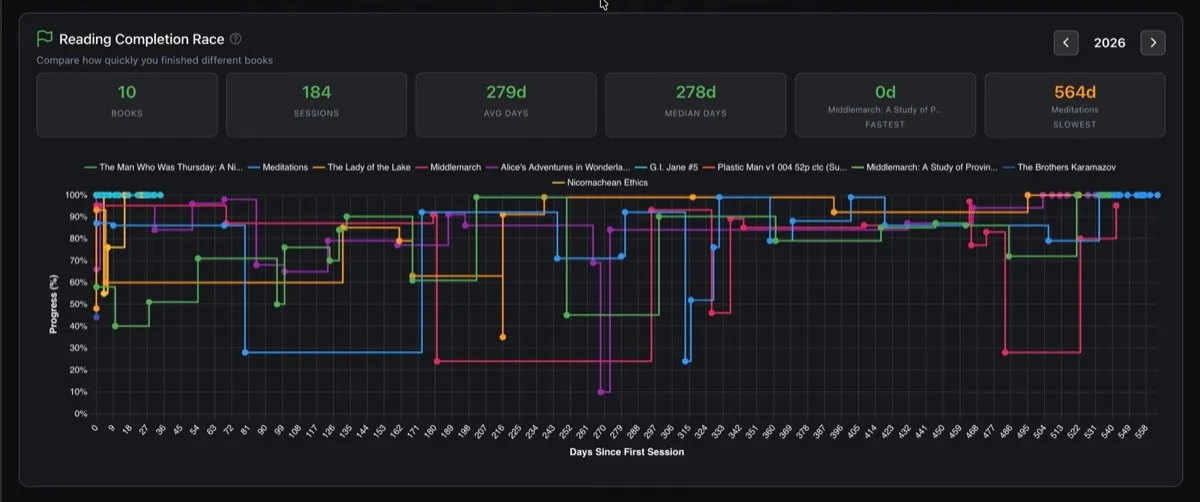Toggle The Brothers Karamazov legend entry
Image resolution: width=1200 pixels, height=502 pixels.
click(x=1059, y=168)
